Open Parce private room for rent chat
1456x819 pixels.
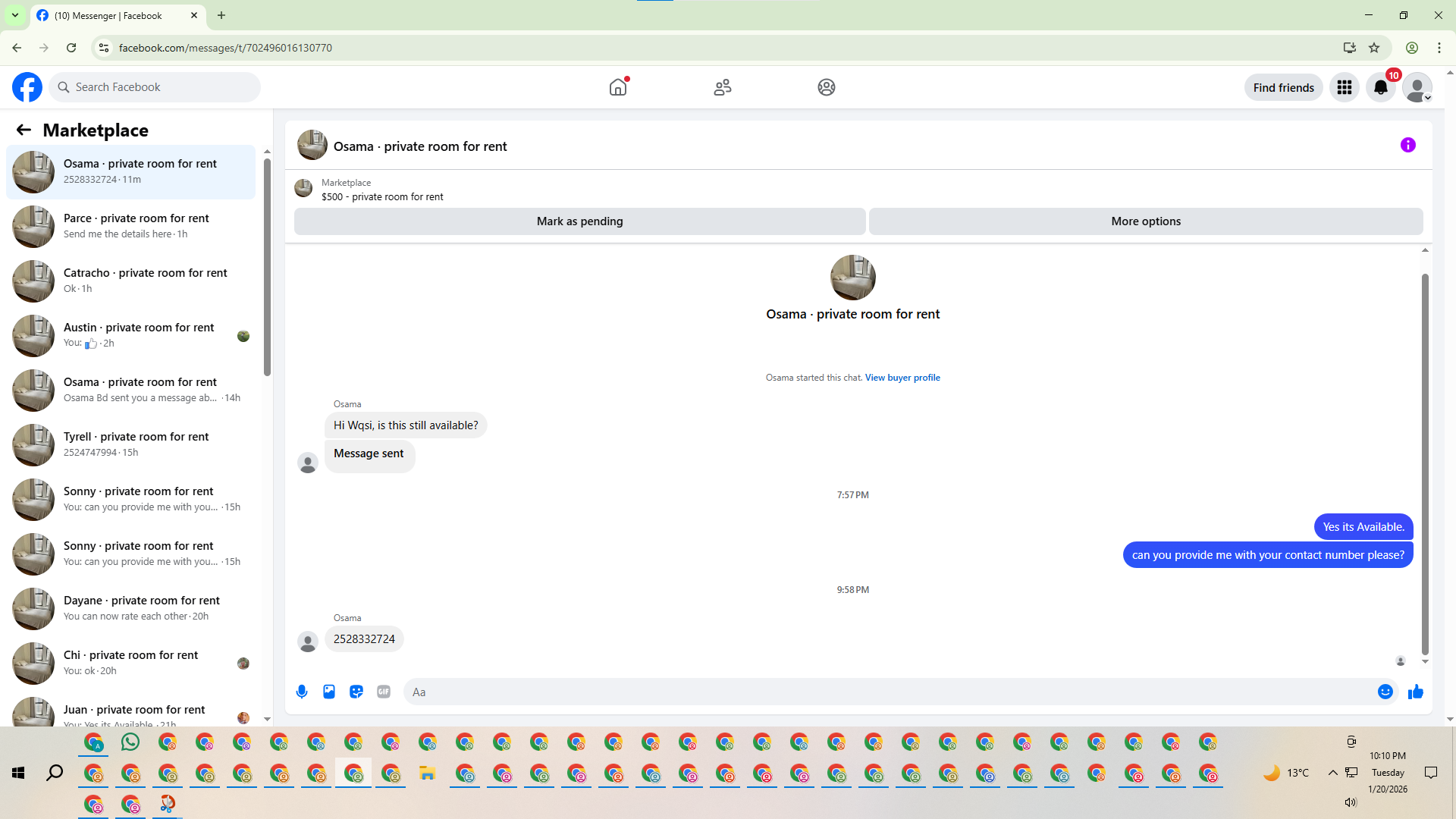pyautogui.click(x=131, y=227)
